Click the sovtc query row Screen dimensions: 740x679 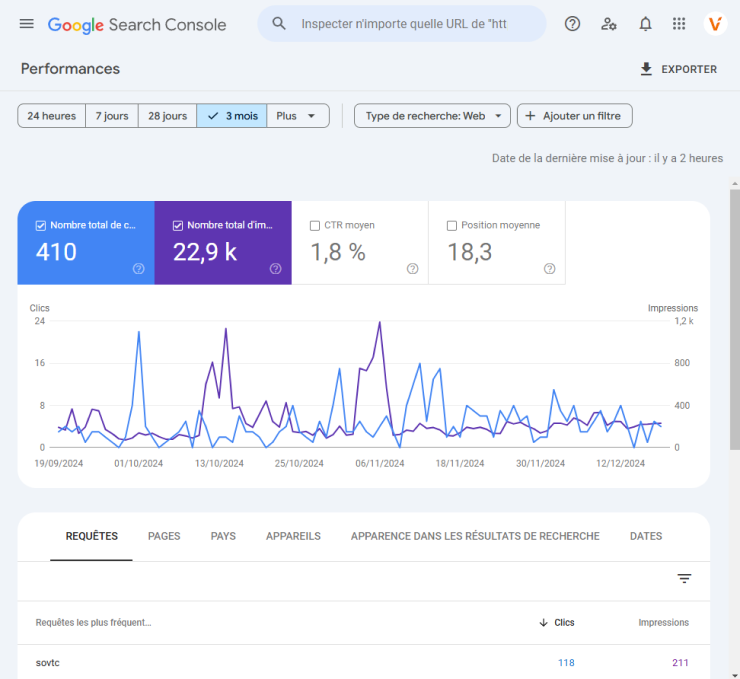click(363, 662)
